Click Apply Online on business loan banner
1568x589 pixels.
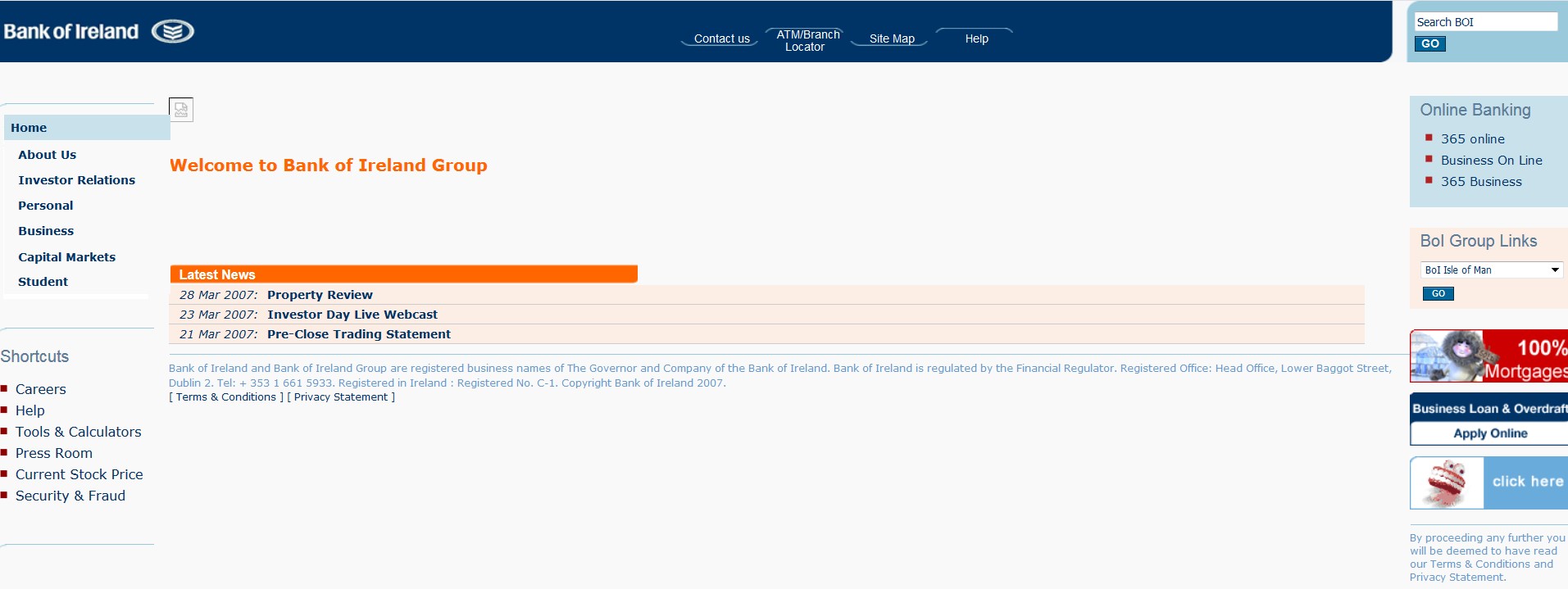point(1489,433)
